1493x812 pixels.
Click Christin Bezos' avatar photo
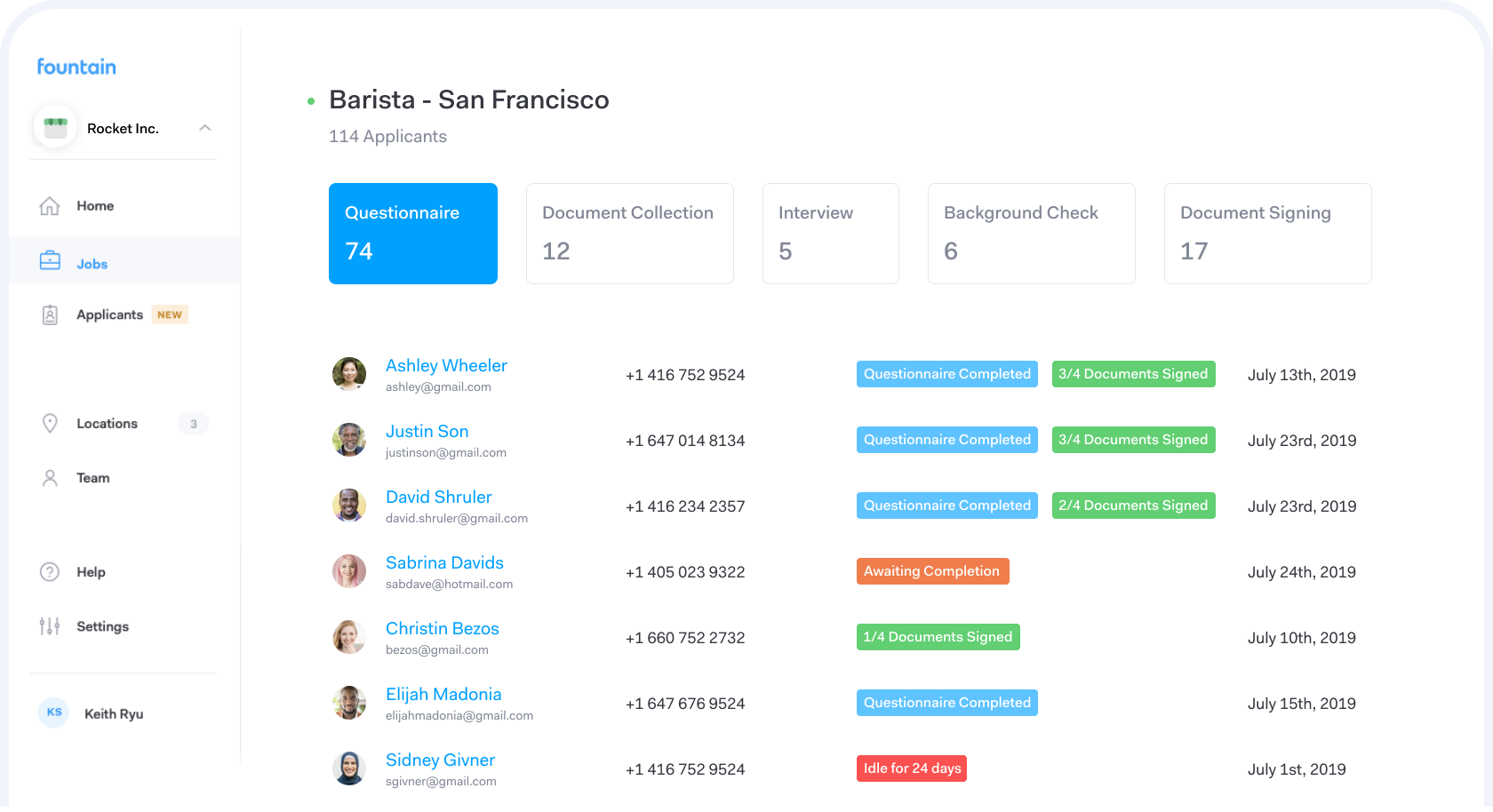click(x=349, y=637)
